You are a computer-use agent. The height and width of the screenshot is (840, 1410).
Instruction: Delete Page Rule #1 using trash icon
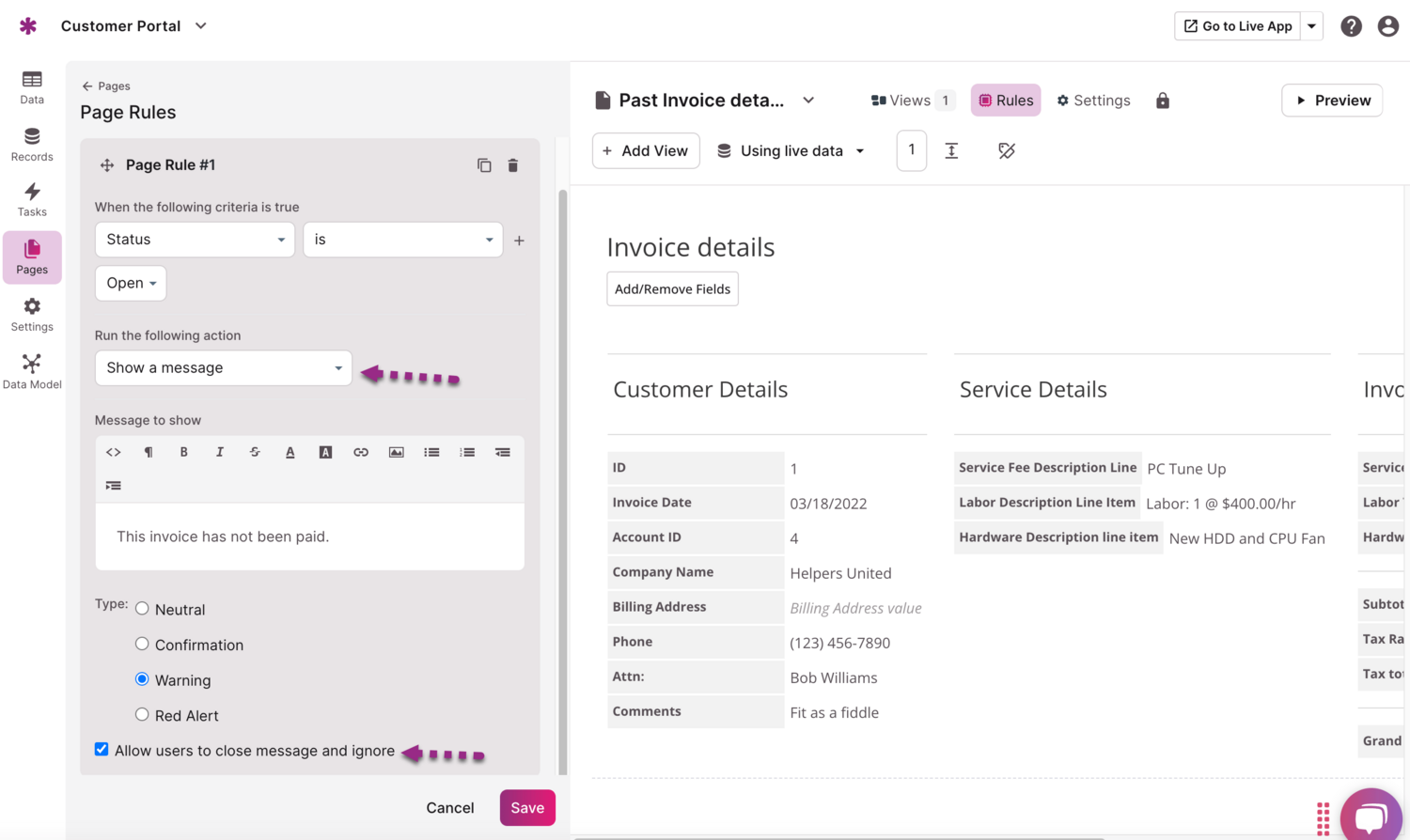point(513,165)
